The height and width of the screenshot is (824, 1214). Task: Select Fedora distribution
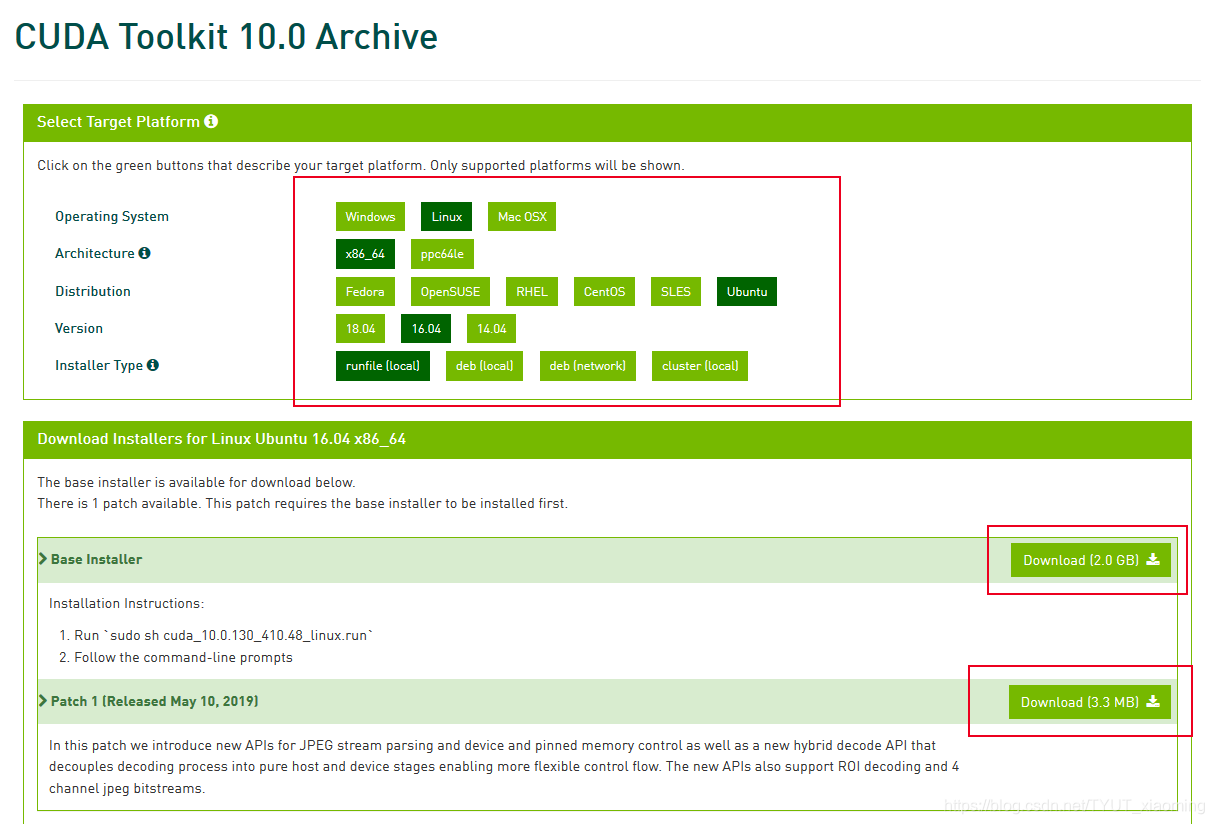[x=365, y=292]
